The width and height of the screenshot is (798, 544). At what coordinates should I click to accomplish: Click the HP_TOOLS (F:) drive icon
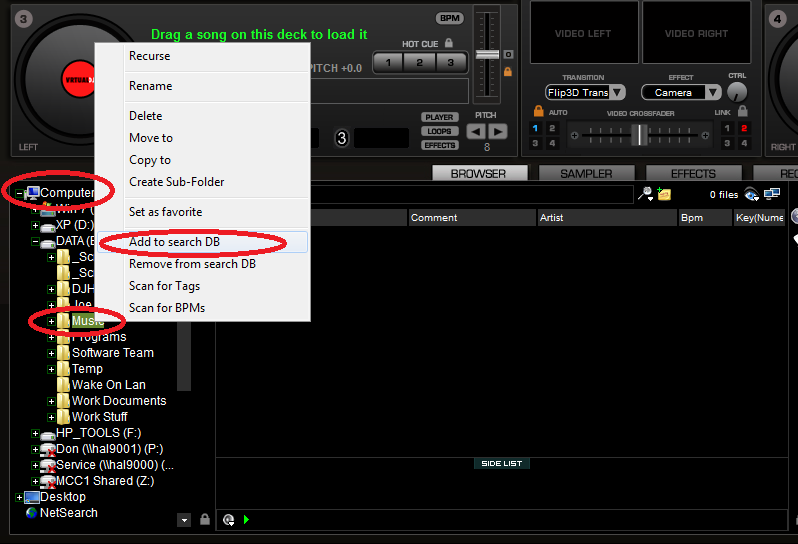[x=48, y=435]
